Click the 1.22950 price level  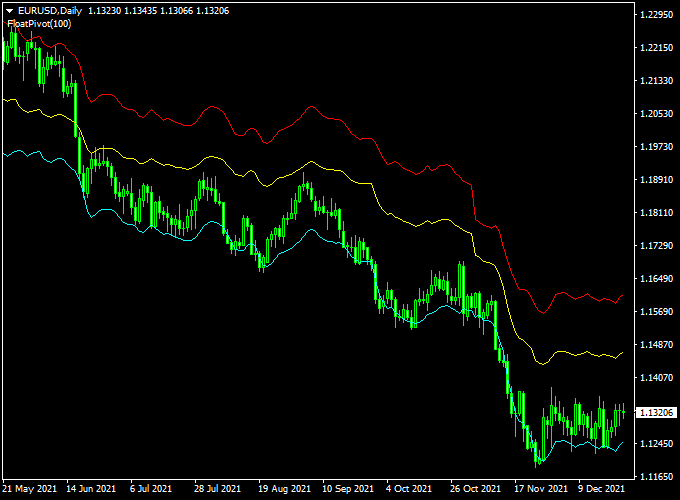click(x=657, y=15)
